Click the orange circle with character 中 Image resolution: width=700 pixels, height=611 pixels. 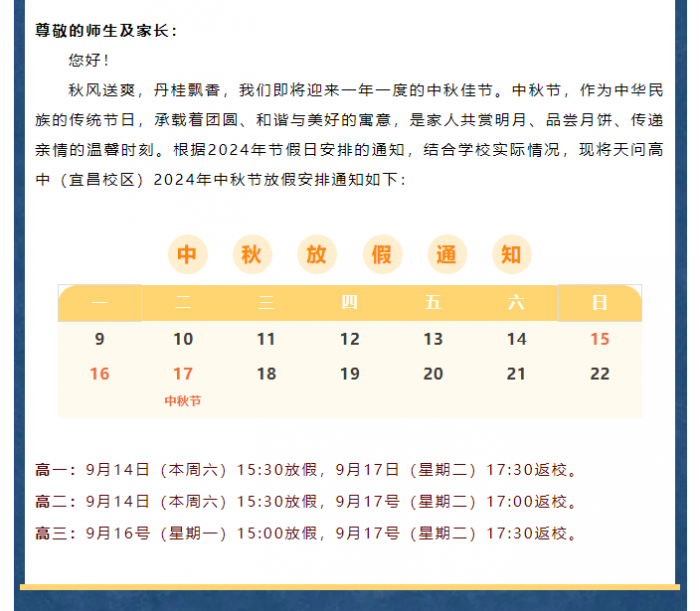187,254
